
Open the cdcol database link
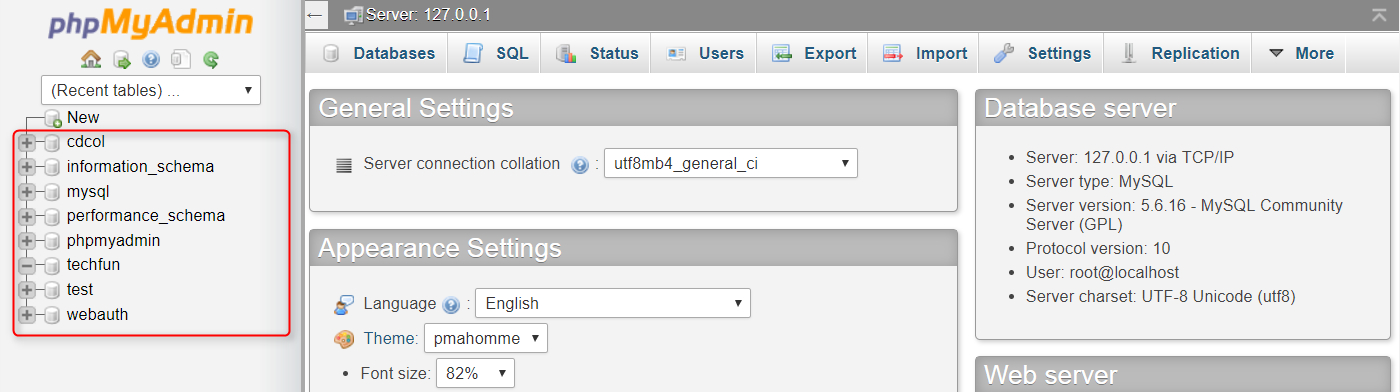[x=85, y=142]
